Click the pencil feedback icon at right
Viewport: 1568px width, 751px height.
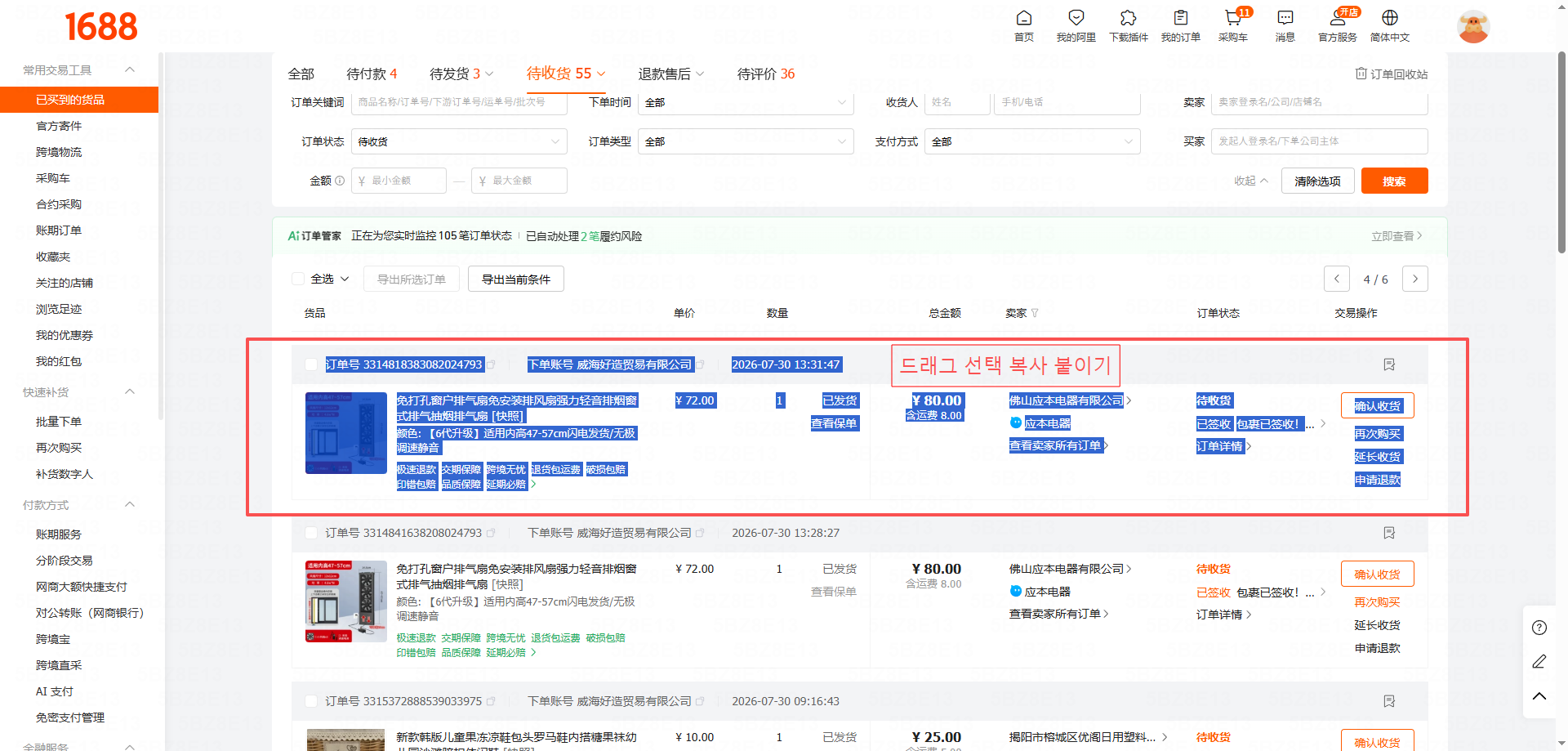click(x=1539, y=662)
